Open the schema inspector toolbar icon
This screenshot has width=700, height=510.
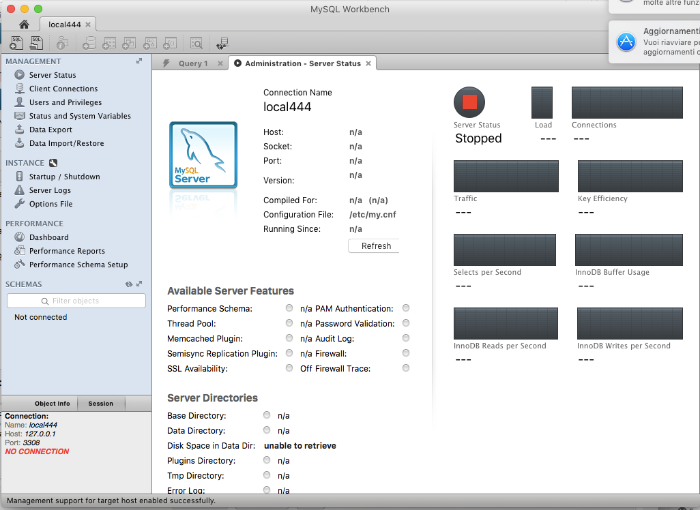pos(62,43)
